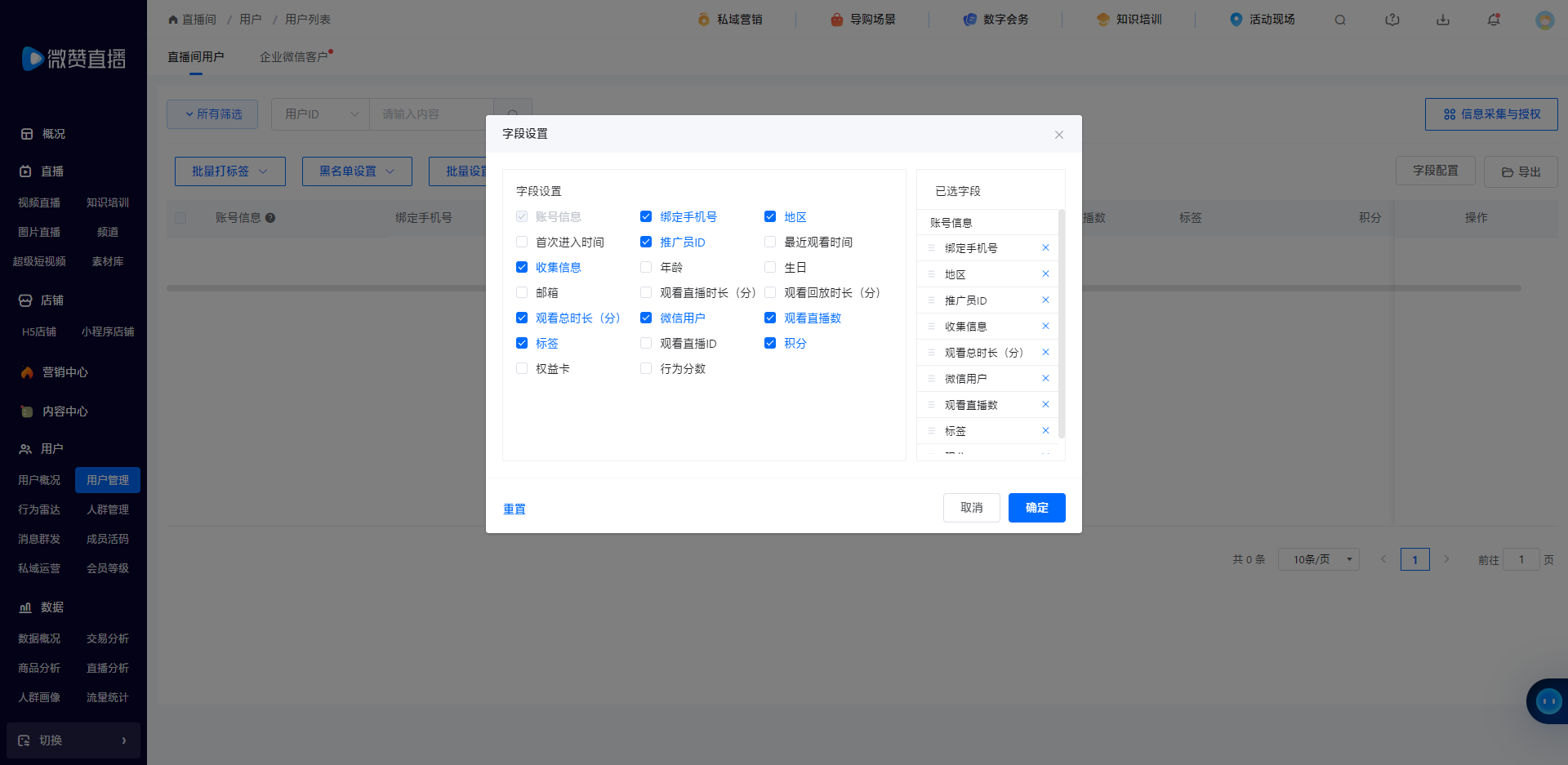Check the 权益卡 checkbox
1568x765 pixels.
[522, 368]
